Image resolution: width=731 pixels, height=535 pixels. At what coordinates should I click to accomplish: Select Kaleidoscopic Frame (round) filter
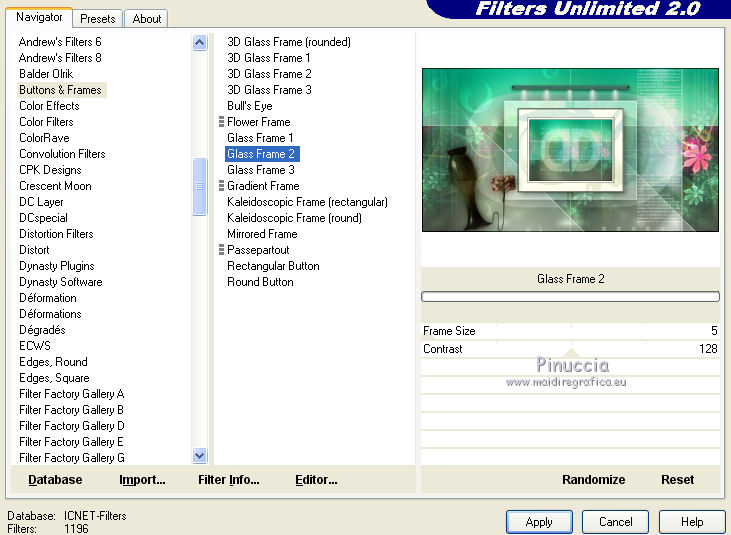point(294,218)
